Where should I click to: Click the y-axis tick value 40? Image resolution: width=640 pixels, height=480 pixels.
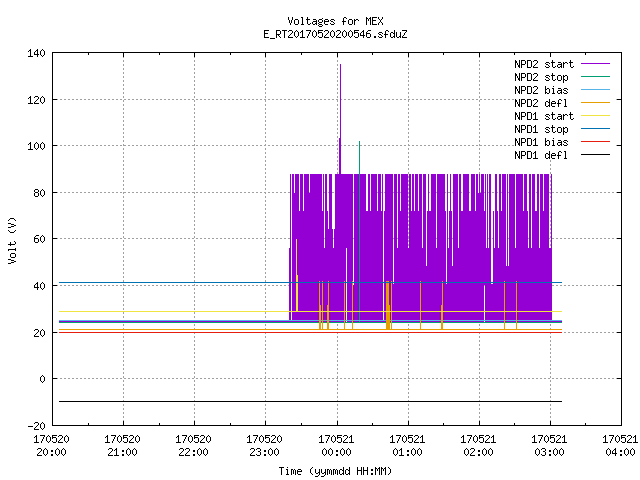click(x=39, y=286)
